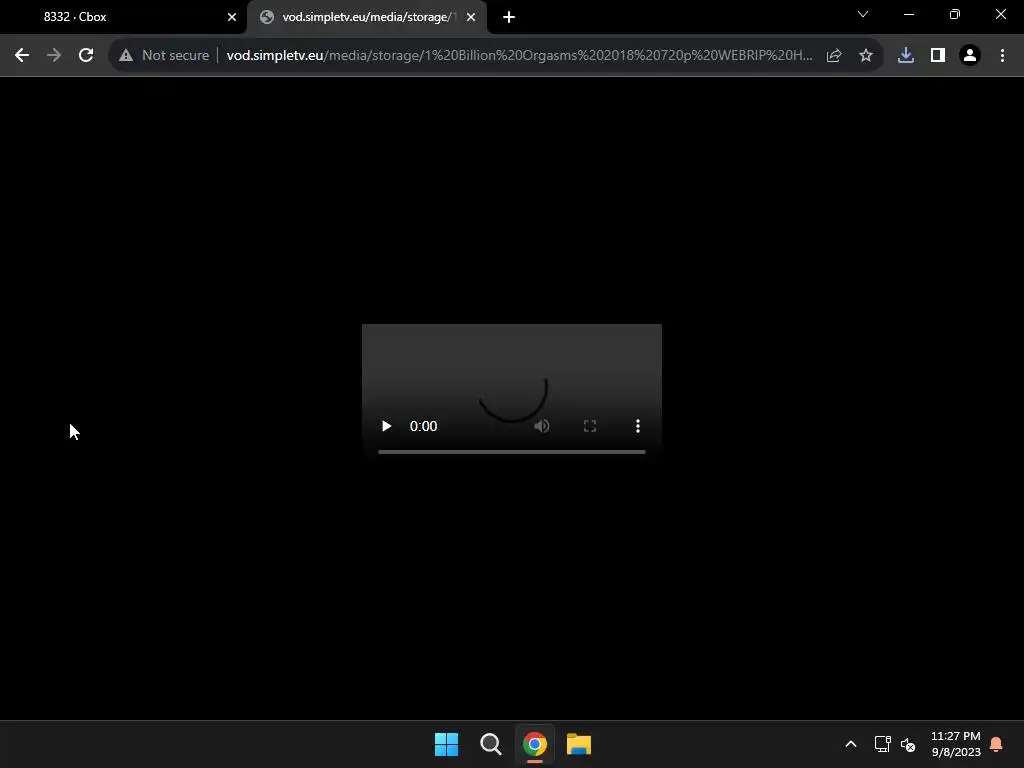Open the notification bell
The image size is (1024, 768).
[997, 744]
